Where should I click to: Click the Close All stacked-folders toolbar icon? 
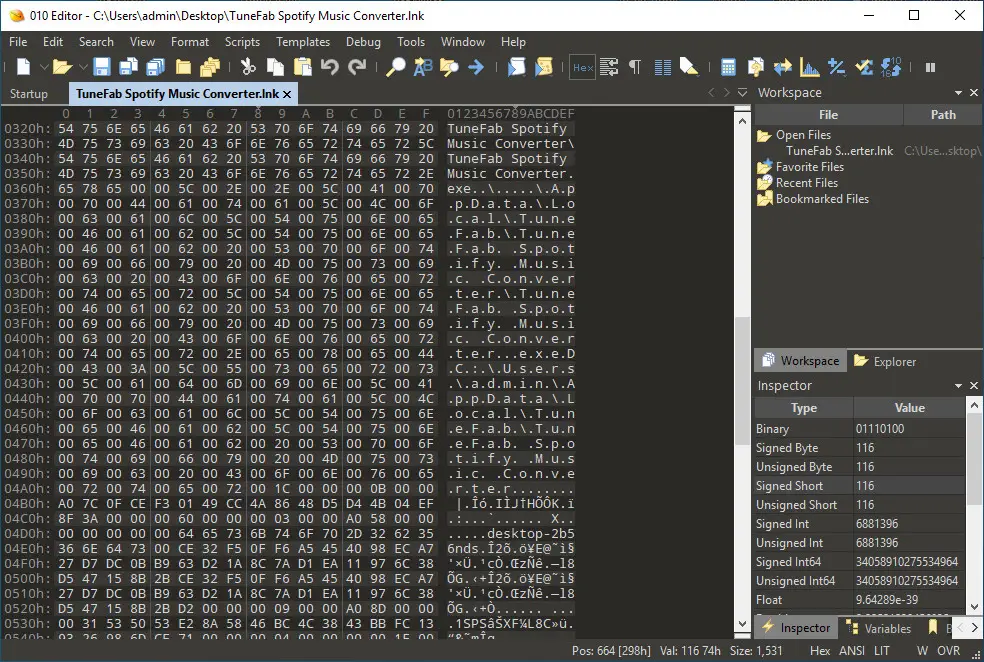tap(210, 67)
